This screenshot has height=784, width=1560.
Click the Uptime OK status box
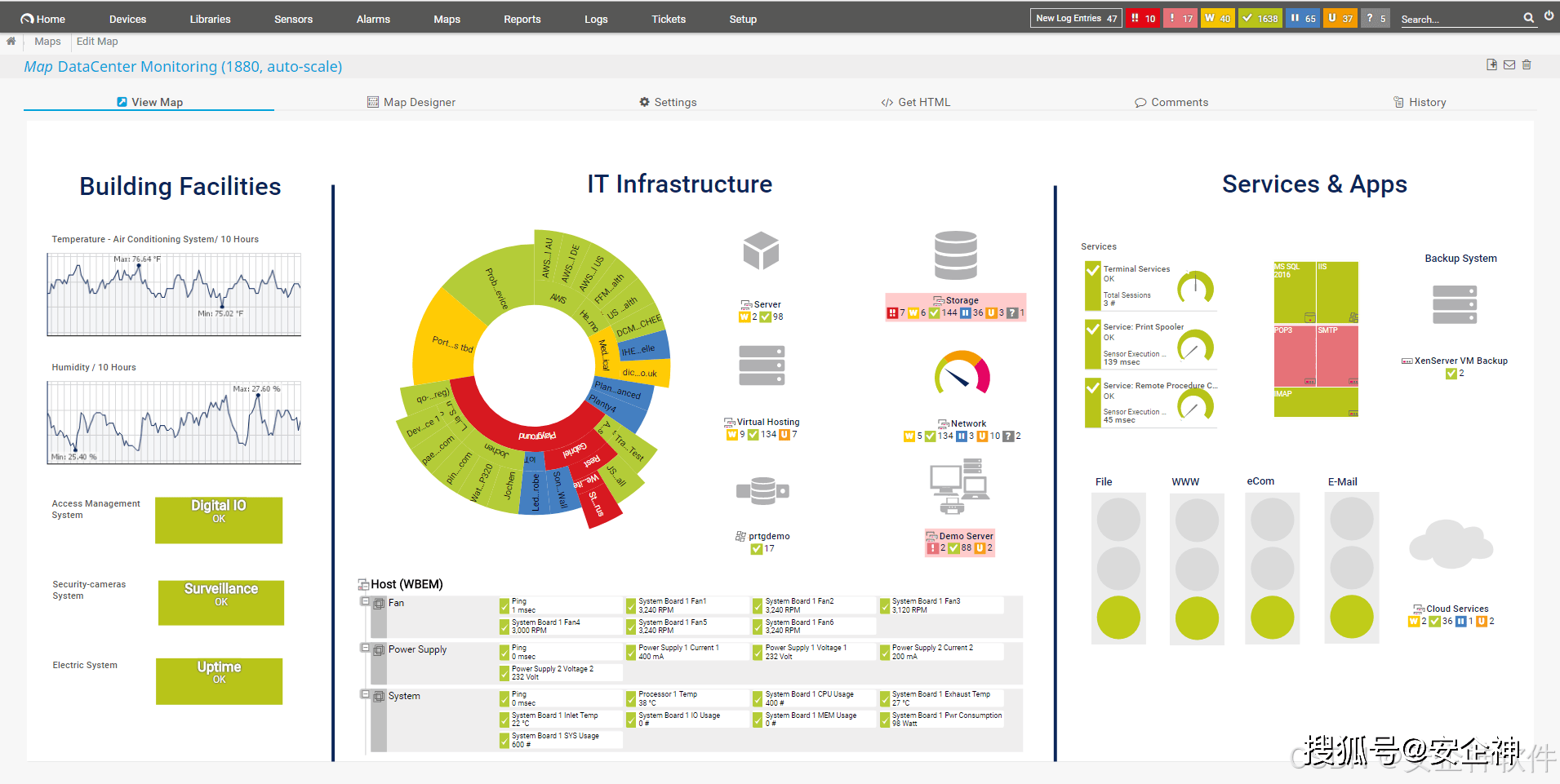(220, 681)
